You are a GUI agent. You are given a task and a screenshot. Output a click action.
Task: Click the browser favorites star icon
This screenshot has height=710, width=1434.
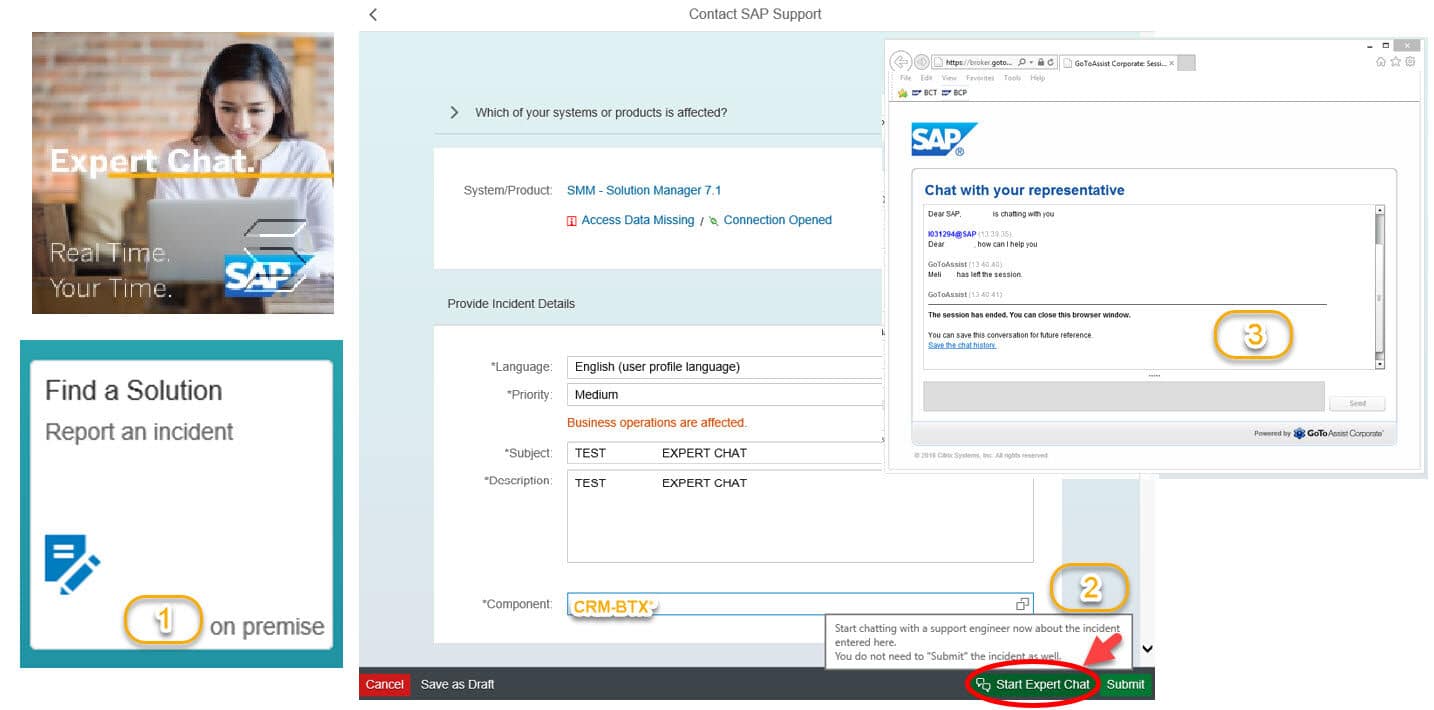click(x=1395, y=62)
